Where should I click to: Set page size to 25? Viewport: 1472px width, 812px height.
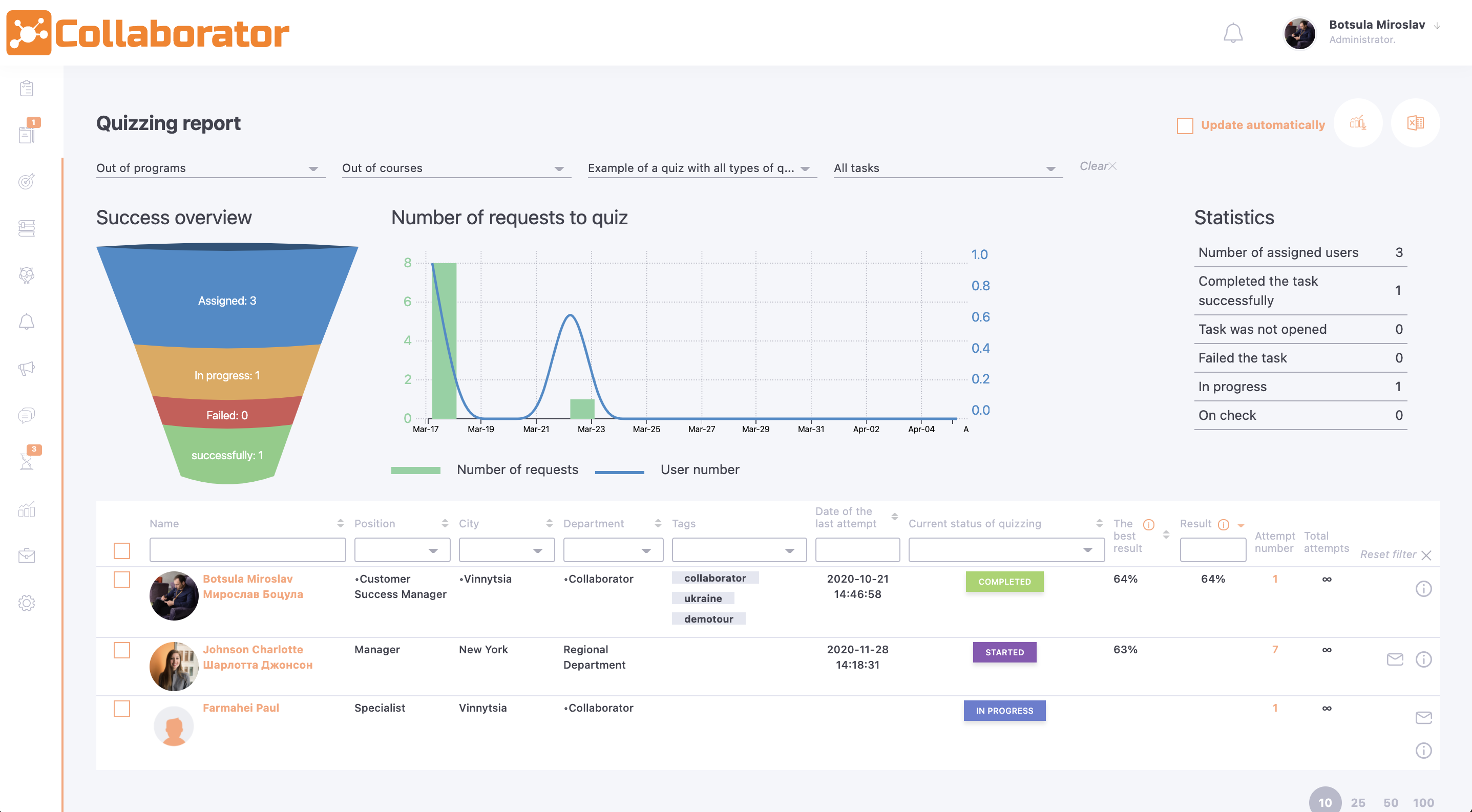tap(1358, 802)
